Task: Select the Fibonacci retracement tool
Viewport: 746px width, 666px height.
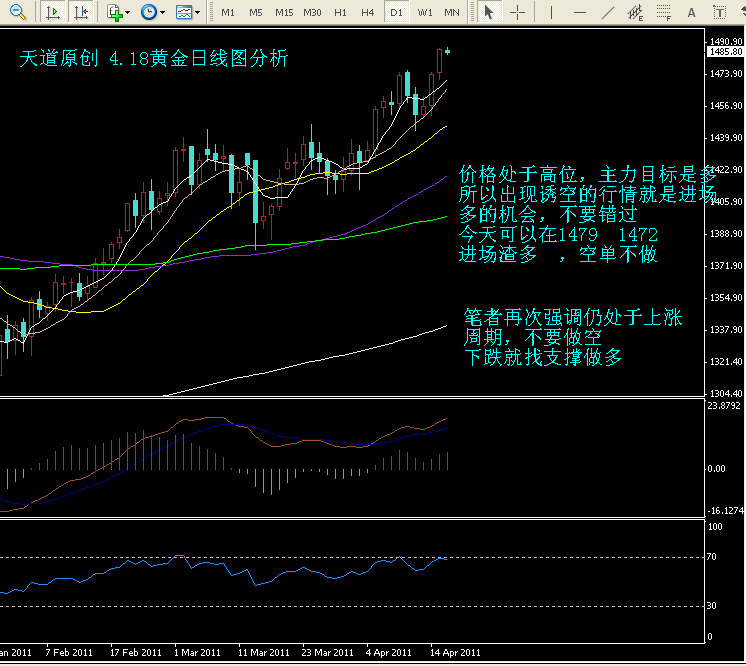Action: pyautogui.click(x=663, y=12)
